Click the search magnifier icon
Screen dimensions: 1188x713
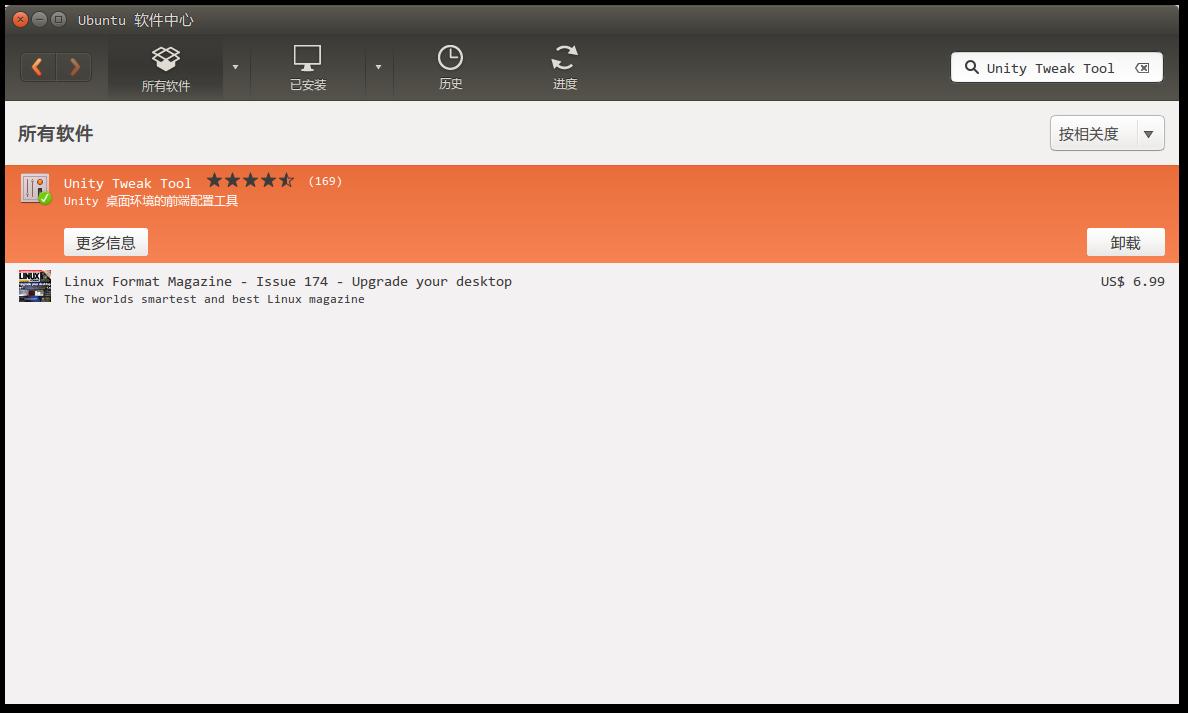(x=971, y=68)
